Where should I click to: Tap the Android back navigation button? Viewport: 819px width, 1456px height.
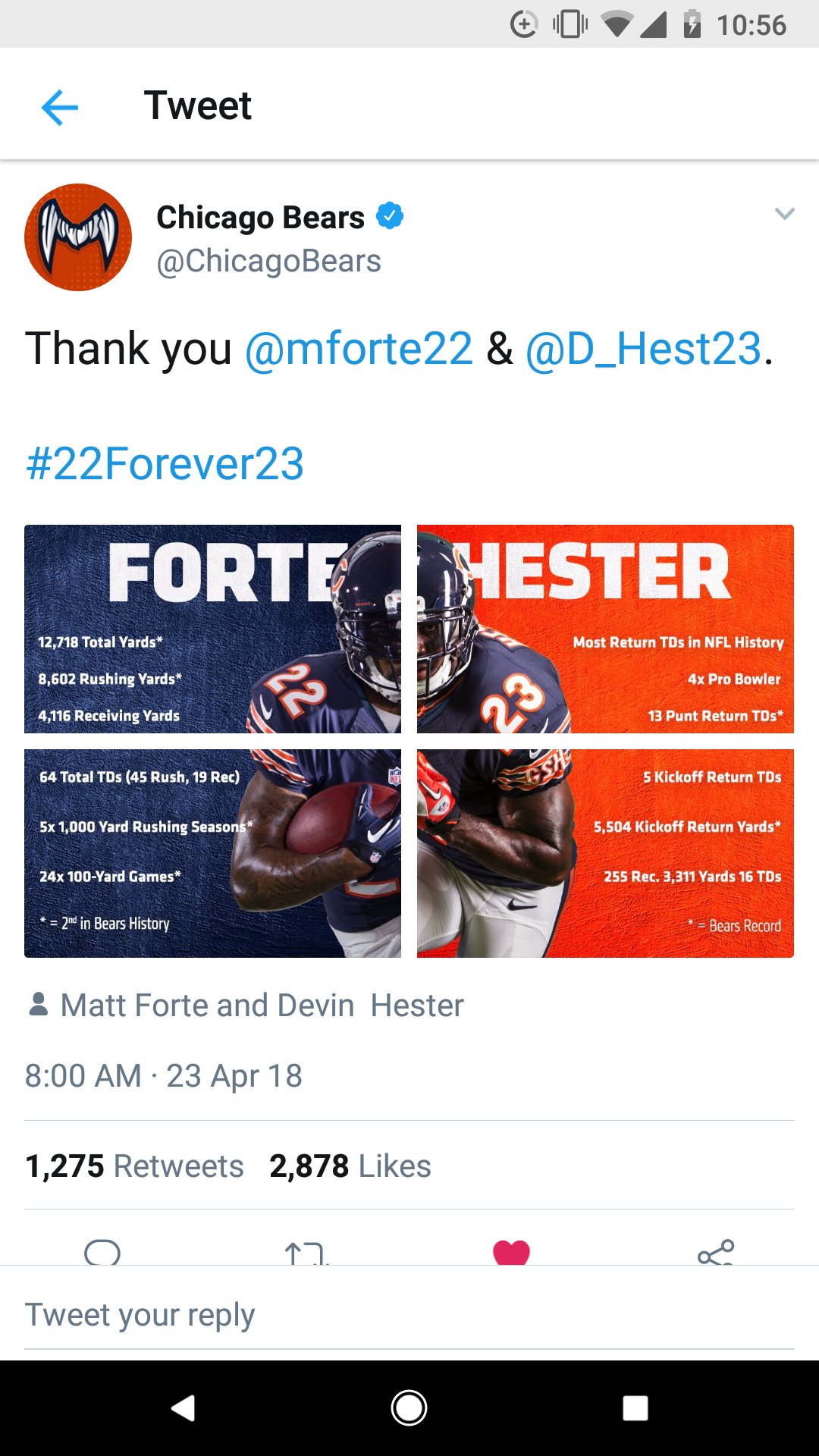click(x=183, y=1408)
